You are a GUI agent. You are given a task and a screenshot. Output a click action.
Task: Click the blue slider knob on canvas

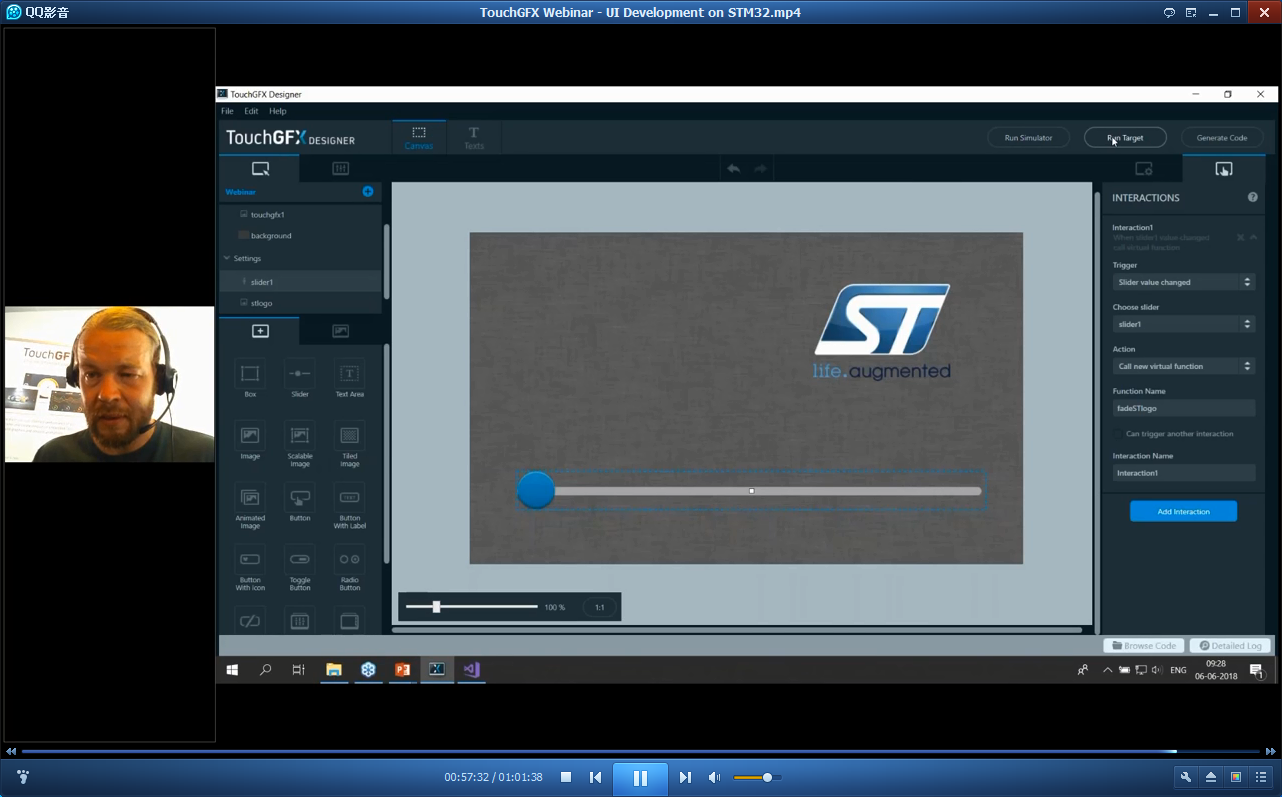[x=536, y=490]
